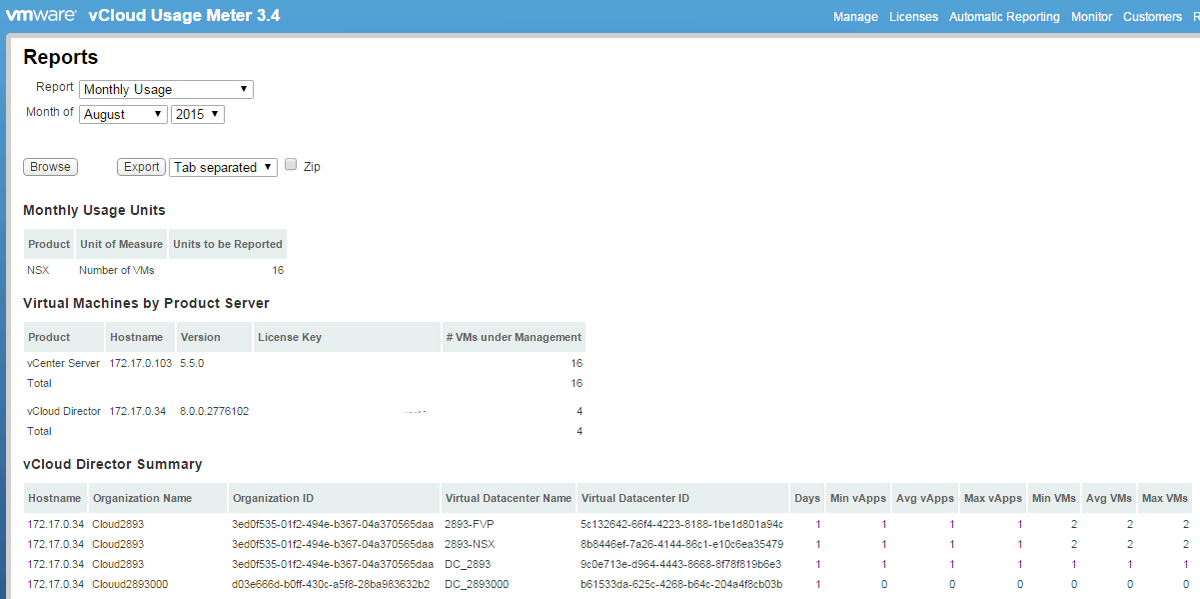Click the vCloud Director Summary heading
This screenshot has width=1200, height=599.
coord(113,464)
